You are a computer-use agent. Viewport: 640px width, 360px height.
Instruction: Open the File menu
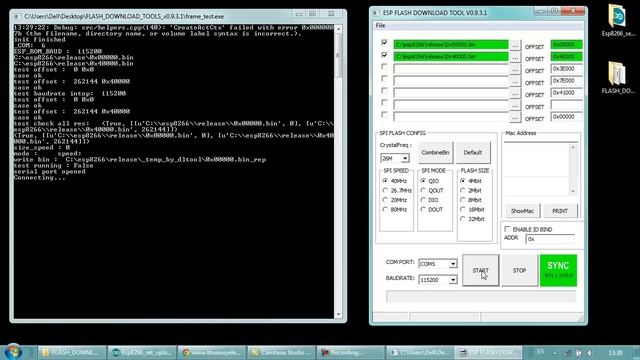point(380,25)
